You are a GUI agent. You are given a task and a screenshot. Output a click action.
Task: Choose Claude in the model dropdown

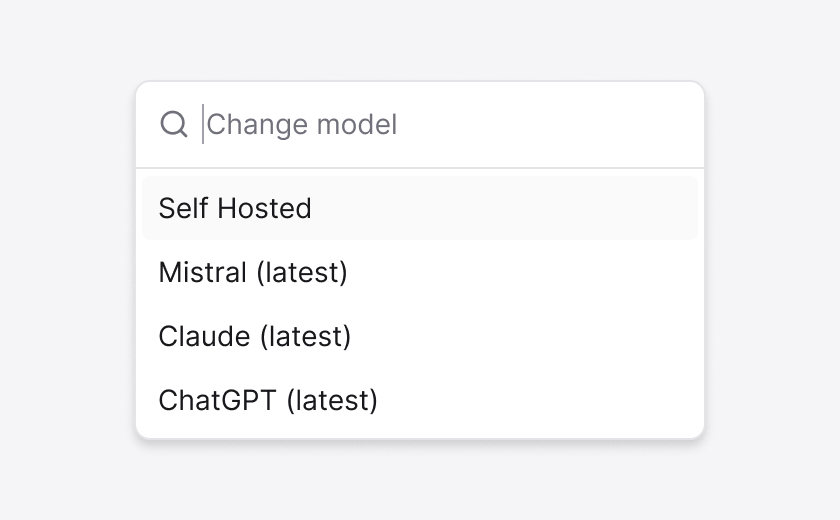tap(255, 336)
